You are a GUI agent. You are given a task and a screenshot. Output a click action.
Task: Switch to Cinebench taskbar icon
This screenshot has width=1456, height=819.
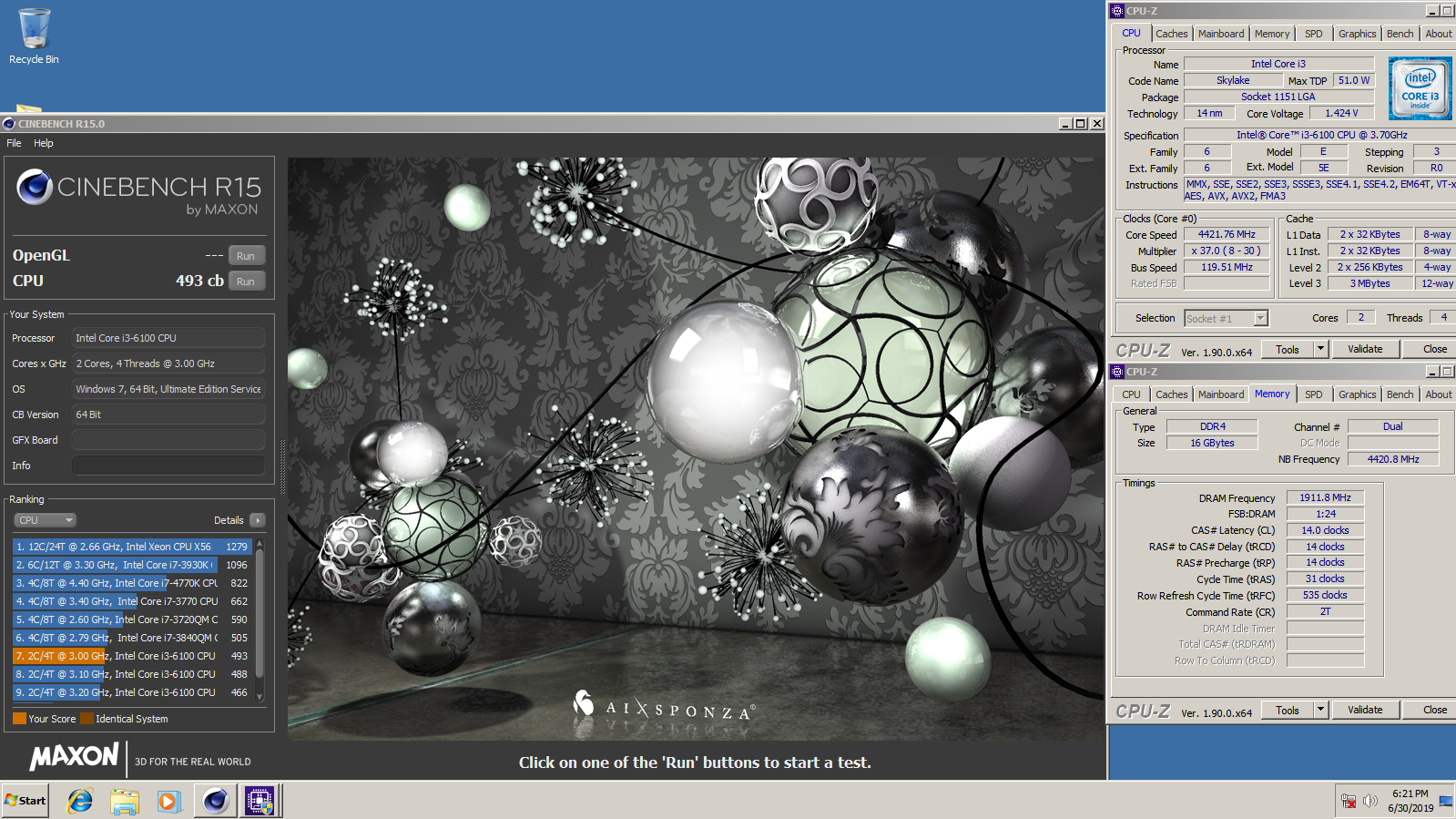(215, 801)
